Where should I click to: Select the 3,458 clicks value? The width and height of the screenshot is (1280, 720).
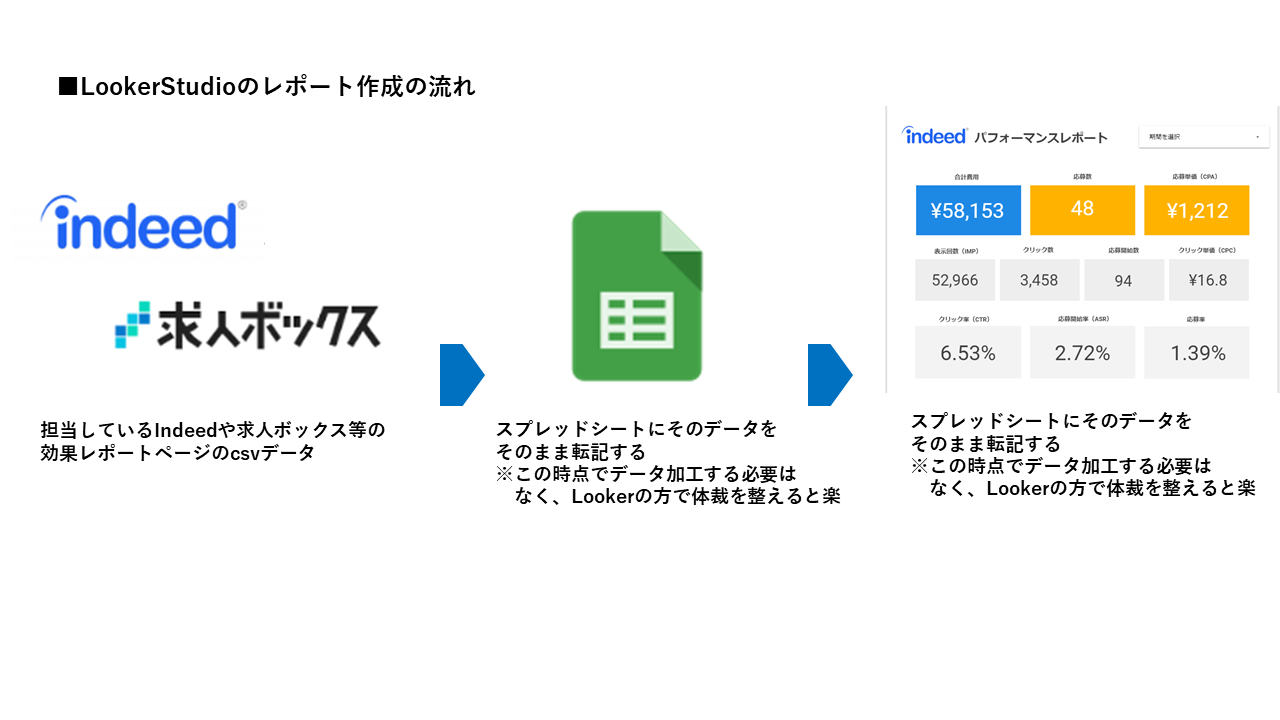pos(1039,280)
